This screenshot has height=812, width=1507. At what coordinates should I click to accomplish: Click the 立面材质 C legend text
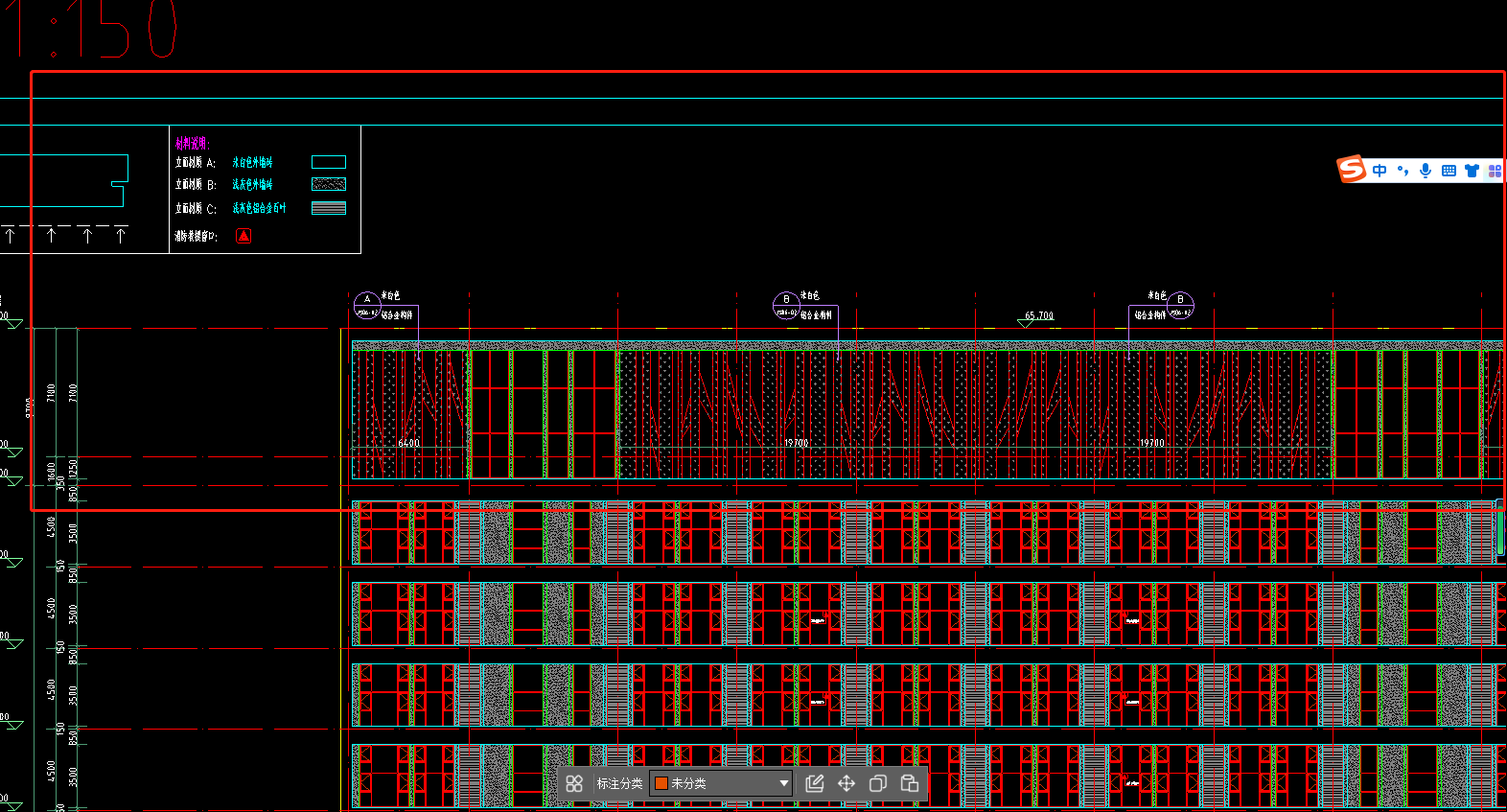[196, 208]
